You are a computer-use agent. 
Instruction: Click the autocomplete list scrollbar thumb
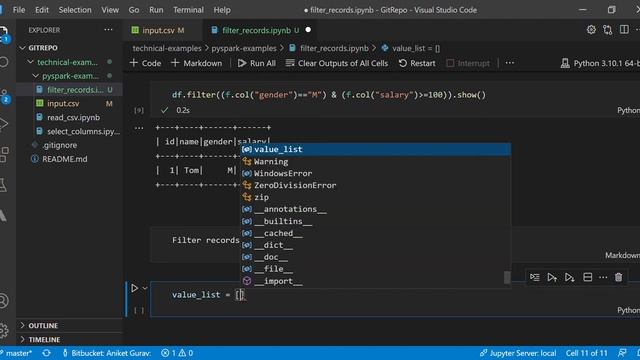(x=507, y=278)
